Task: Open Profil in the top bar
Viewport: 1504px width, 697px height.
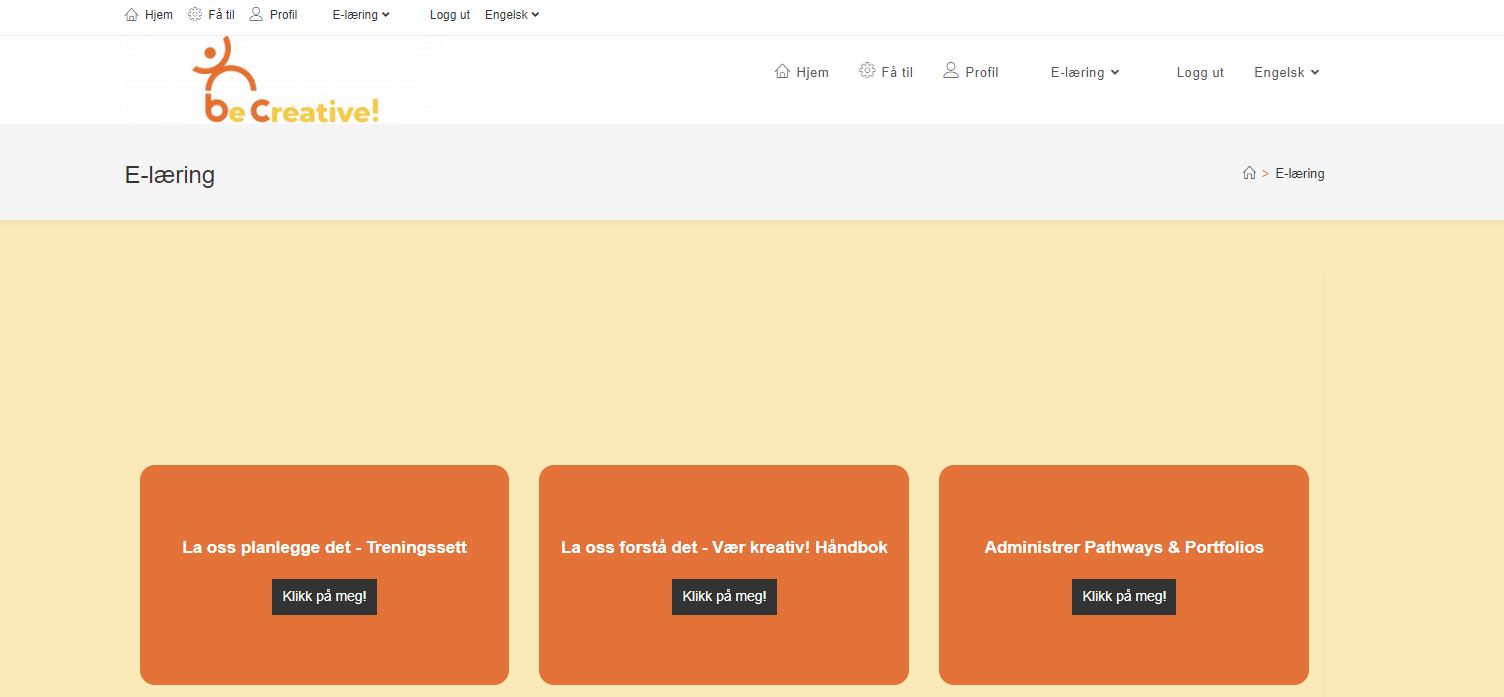Action: pyautogui.click(x=283, y=15)
